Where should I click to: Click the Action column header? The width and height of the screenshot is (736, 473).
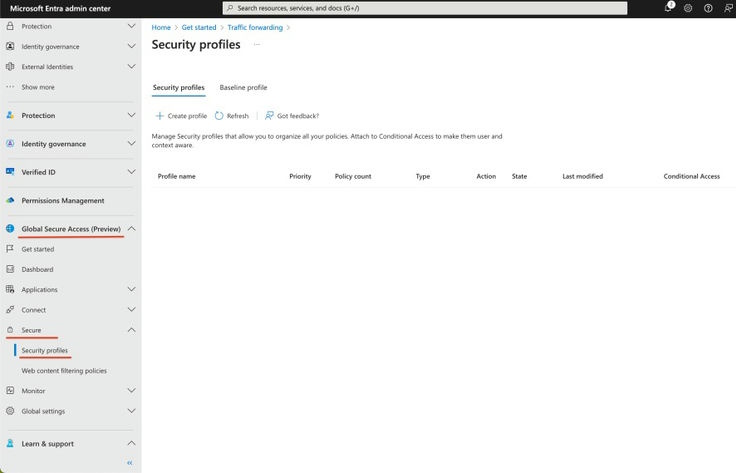[486, 176]
